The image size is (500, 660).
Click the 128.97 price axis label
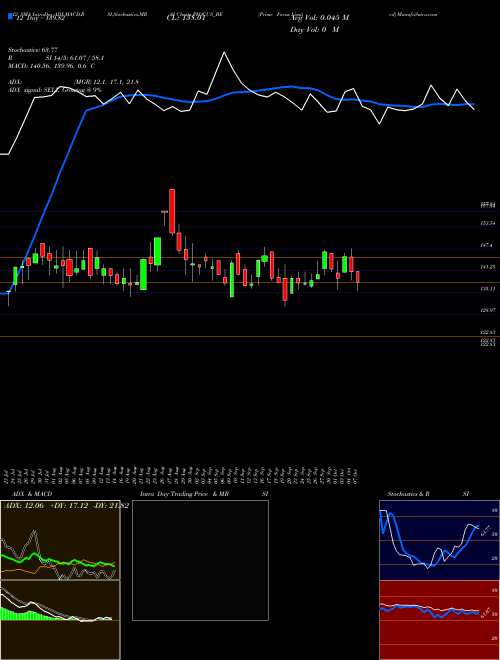[488, 310]
